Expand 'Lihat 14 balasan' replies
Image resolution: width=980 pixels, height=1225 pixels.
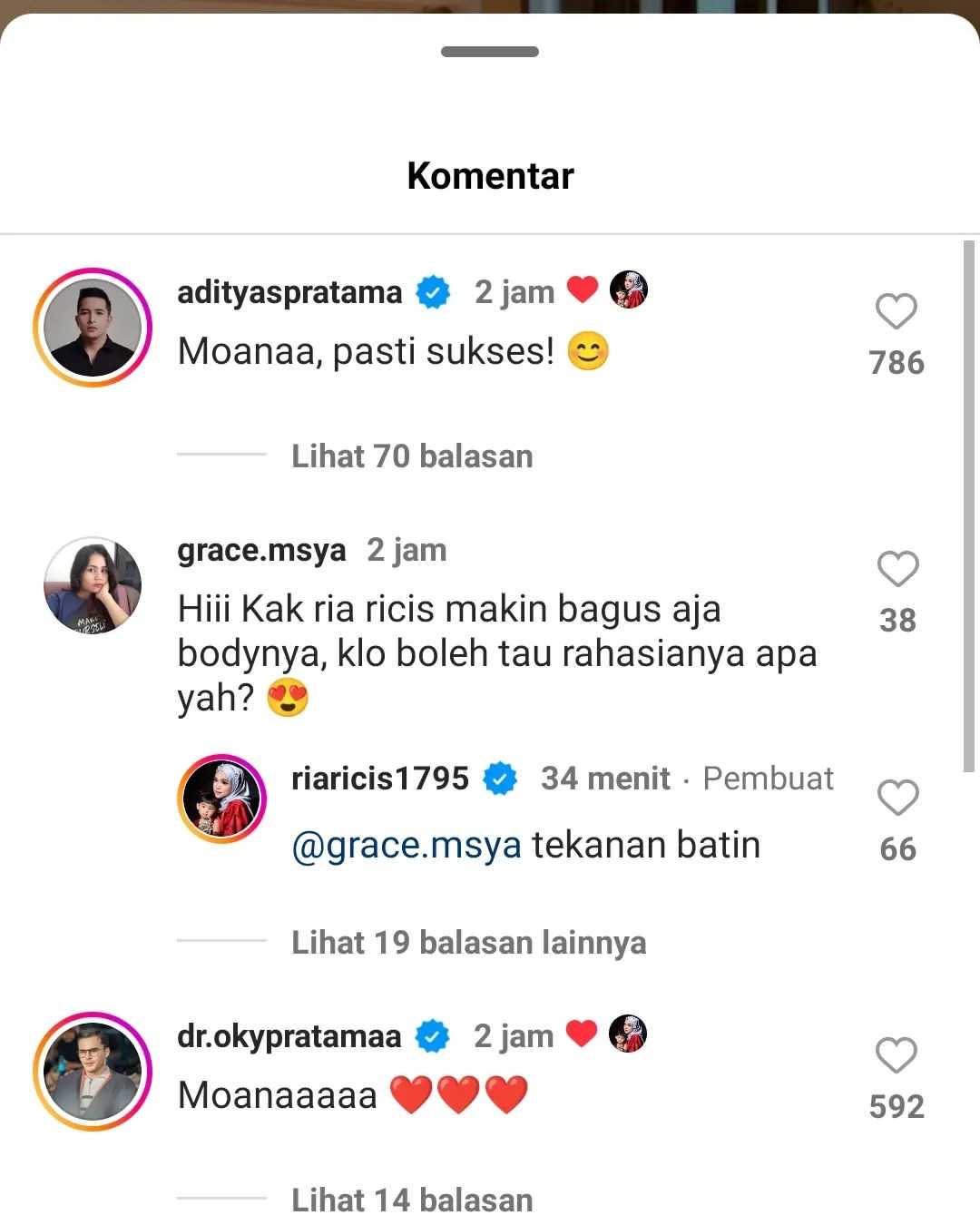411,1200
